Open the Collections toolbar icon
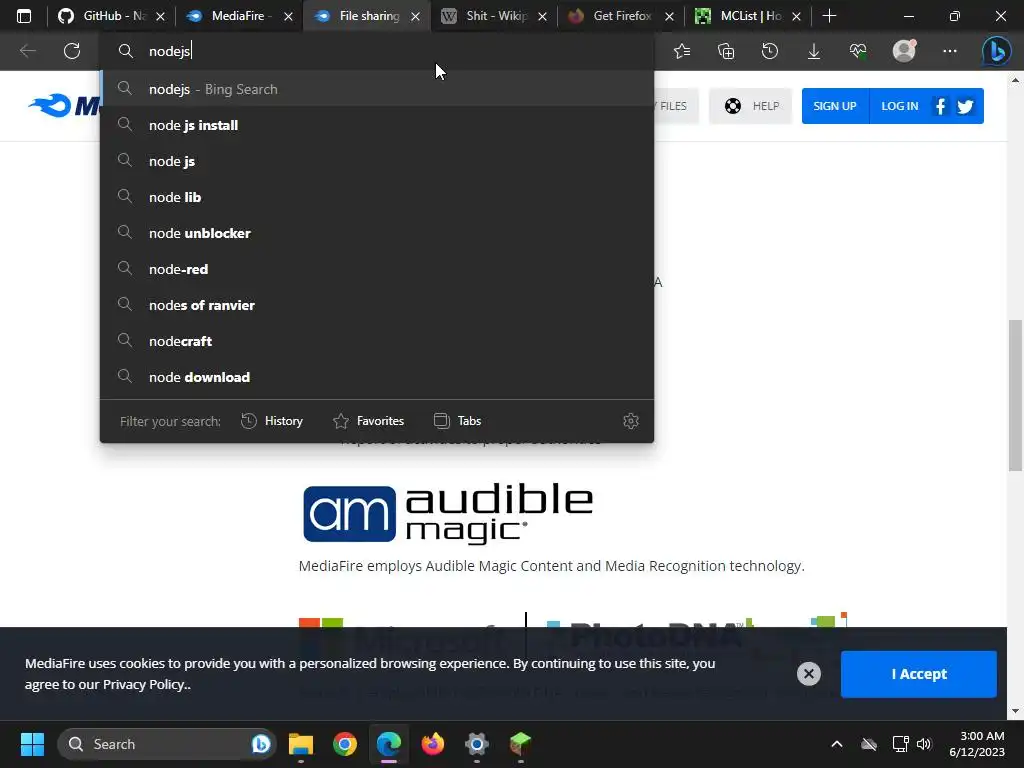The image size is (1024, 768). 726,51
